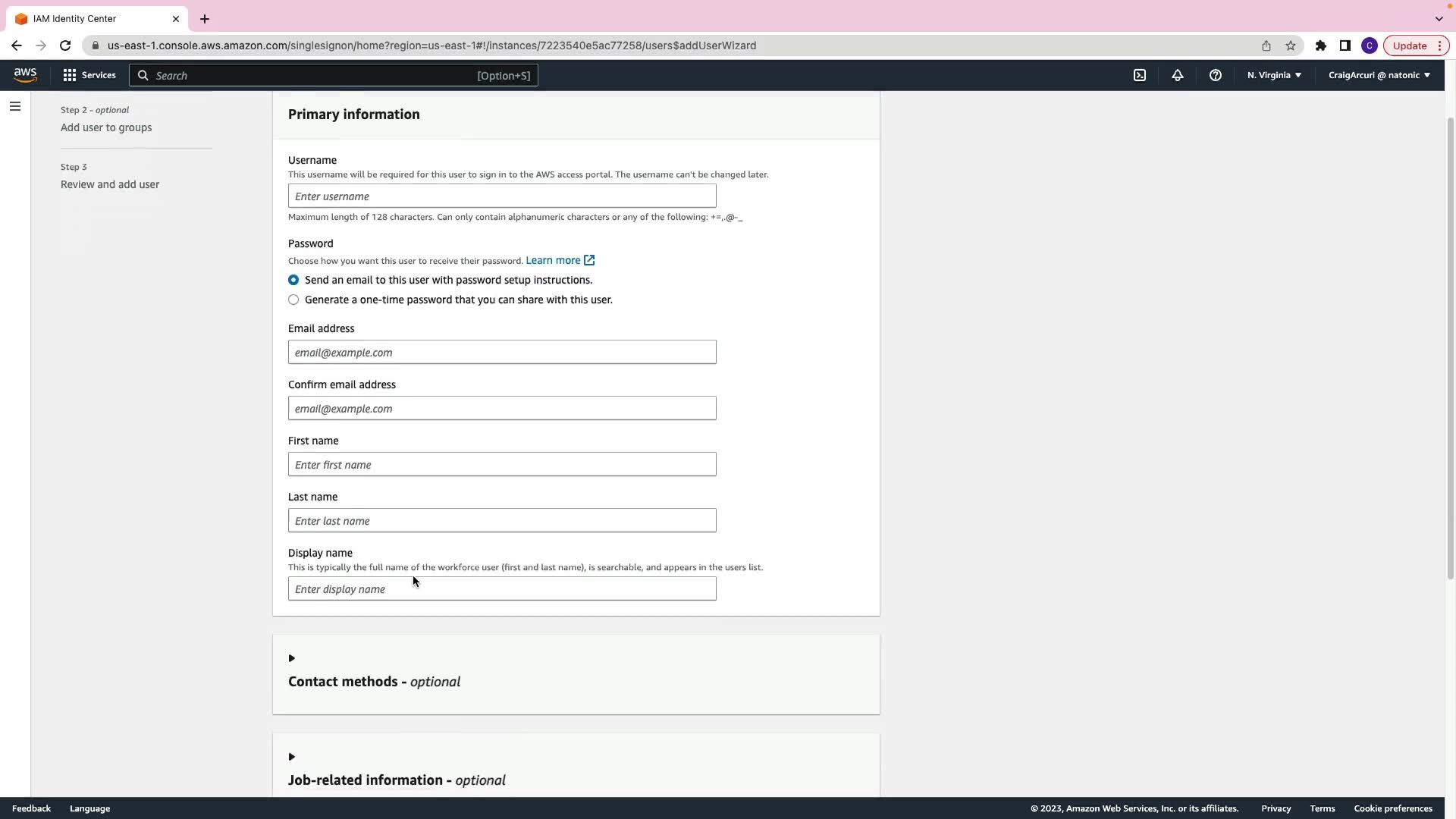1456x819 pixels.
Task: Click the Username input field
Action: pyautogui.click(x=502, y=196)
